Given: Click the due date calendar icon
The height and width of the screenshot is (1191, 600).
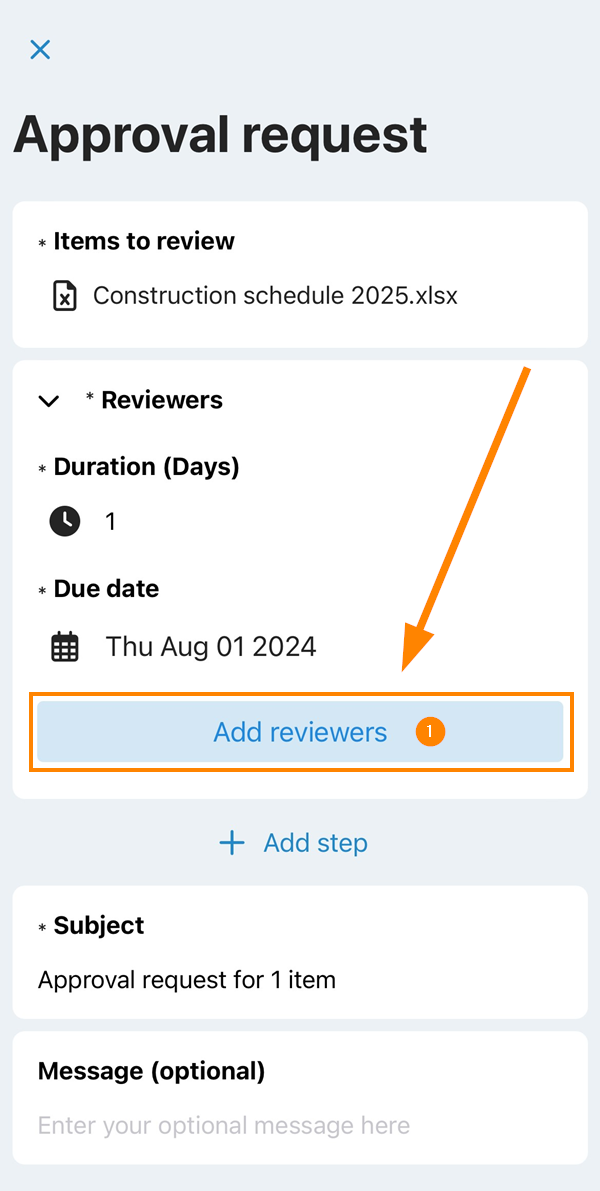Looking at the screenshot, I should tap(65, 647).
